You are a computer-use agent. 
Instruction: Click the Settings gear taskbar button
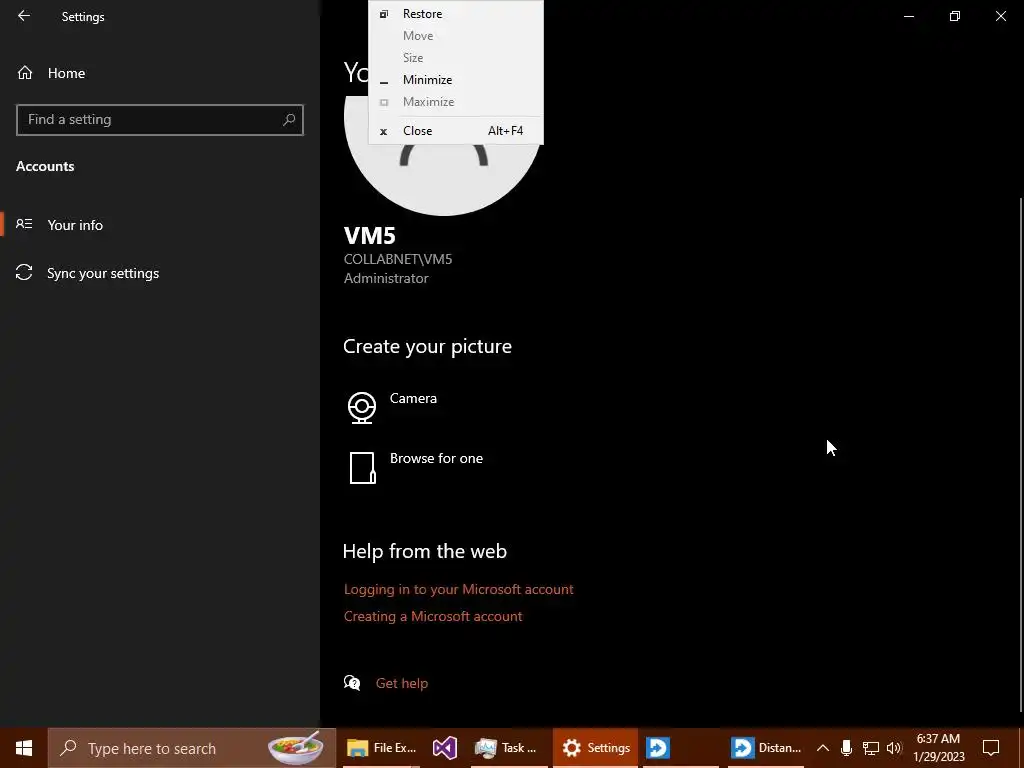point(596,748)
